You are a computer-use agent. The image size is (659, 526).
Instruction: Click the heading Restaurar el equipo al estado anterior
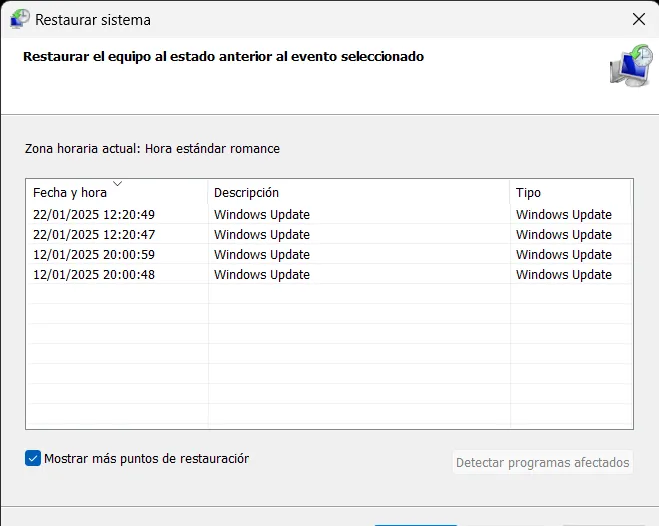tap(223, 57)
